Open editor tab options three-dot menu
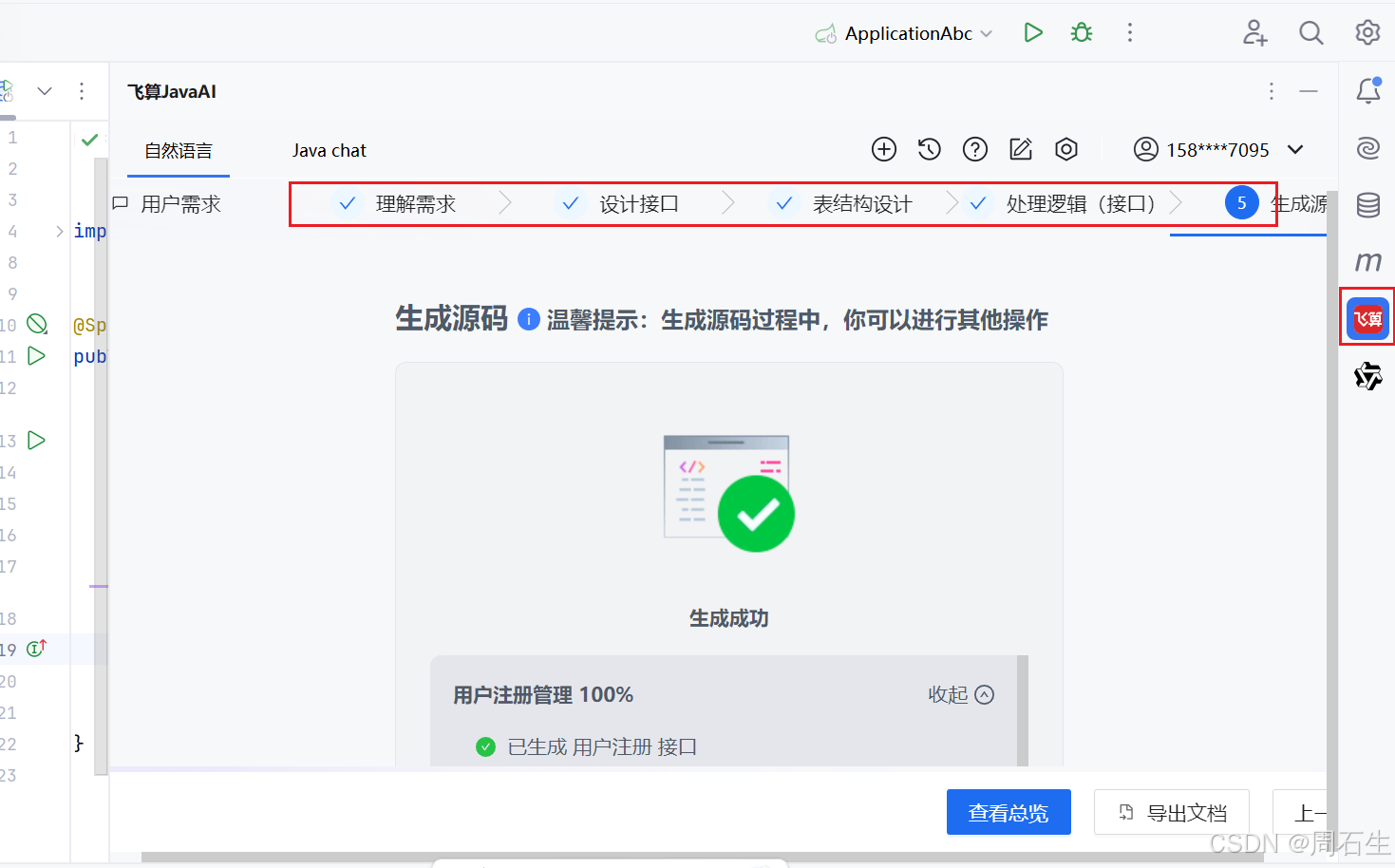Screen dimensions: 1395x868 click(x=82, y=91)
